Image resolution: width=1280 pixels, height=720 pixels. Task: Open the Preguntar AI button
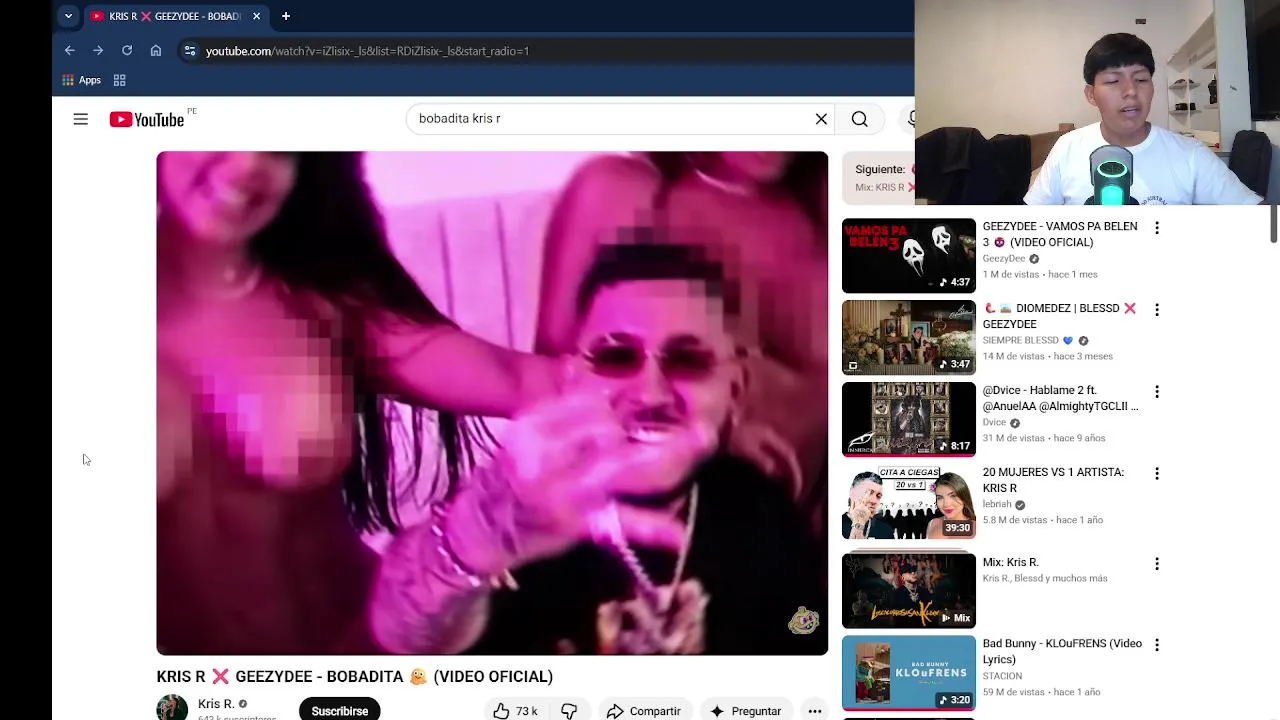[745, 711]
